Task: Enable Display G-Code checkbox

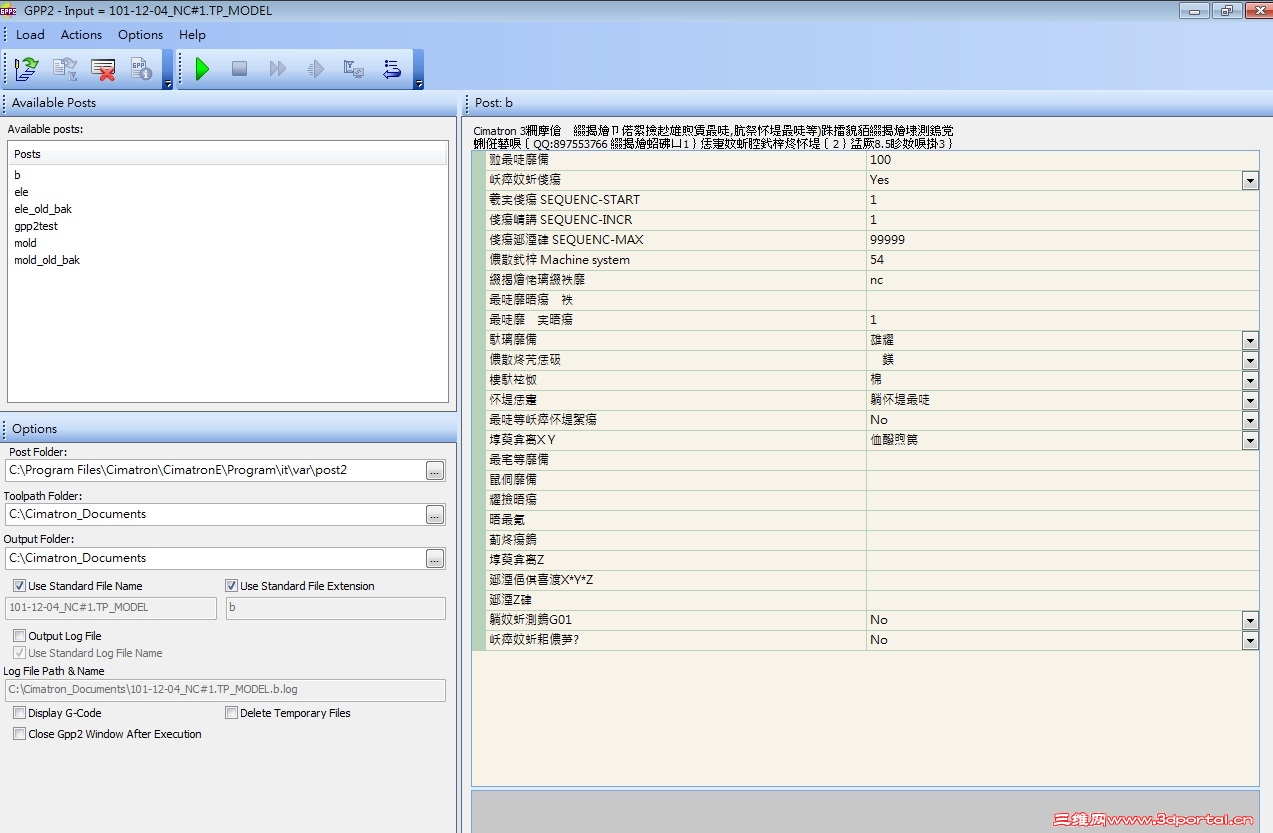Action: (19, 713)
